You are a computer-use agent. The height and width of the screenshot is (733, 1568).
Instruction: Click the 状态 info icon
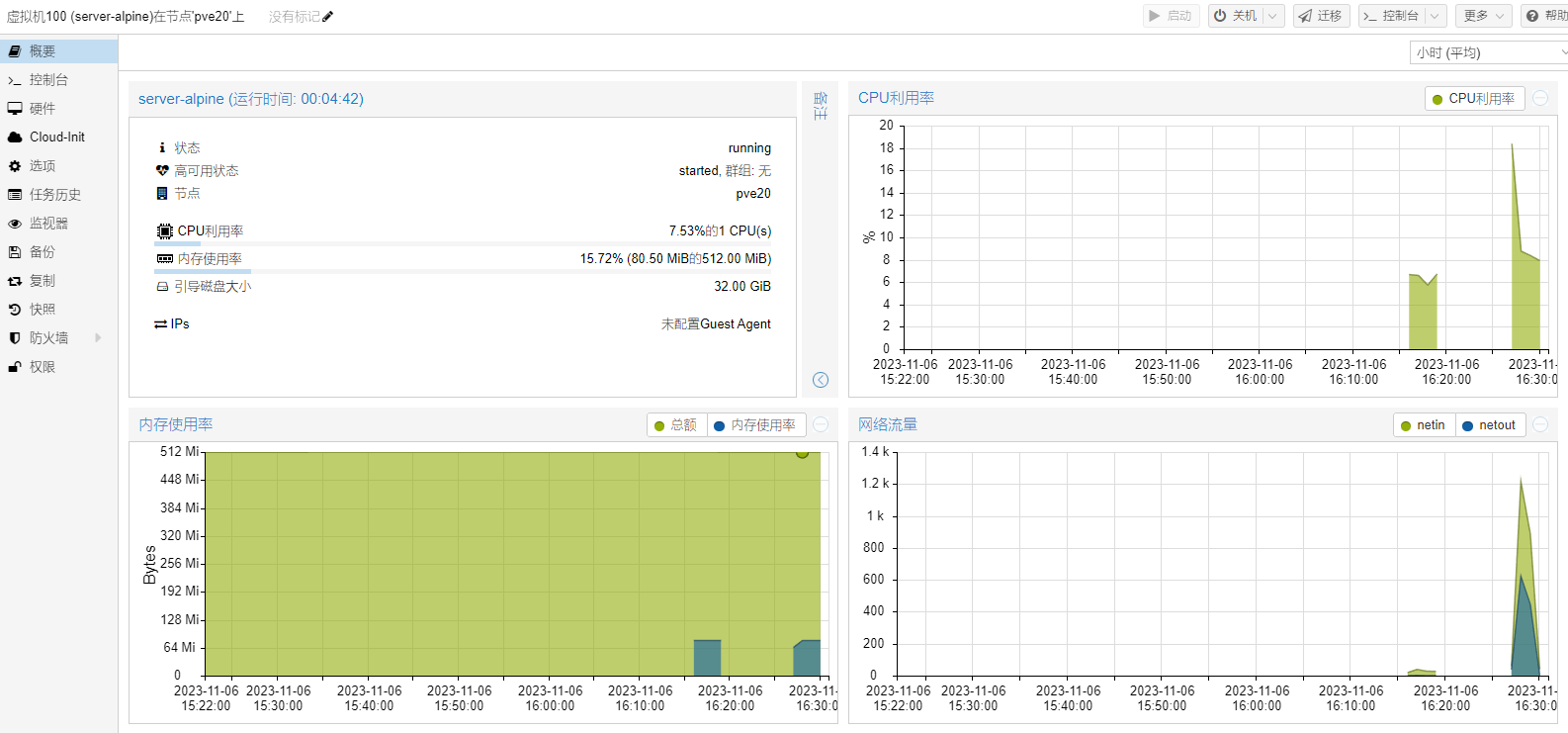point(162,147)
